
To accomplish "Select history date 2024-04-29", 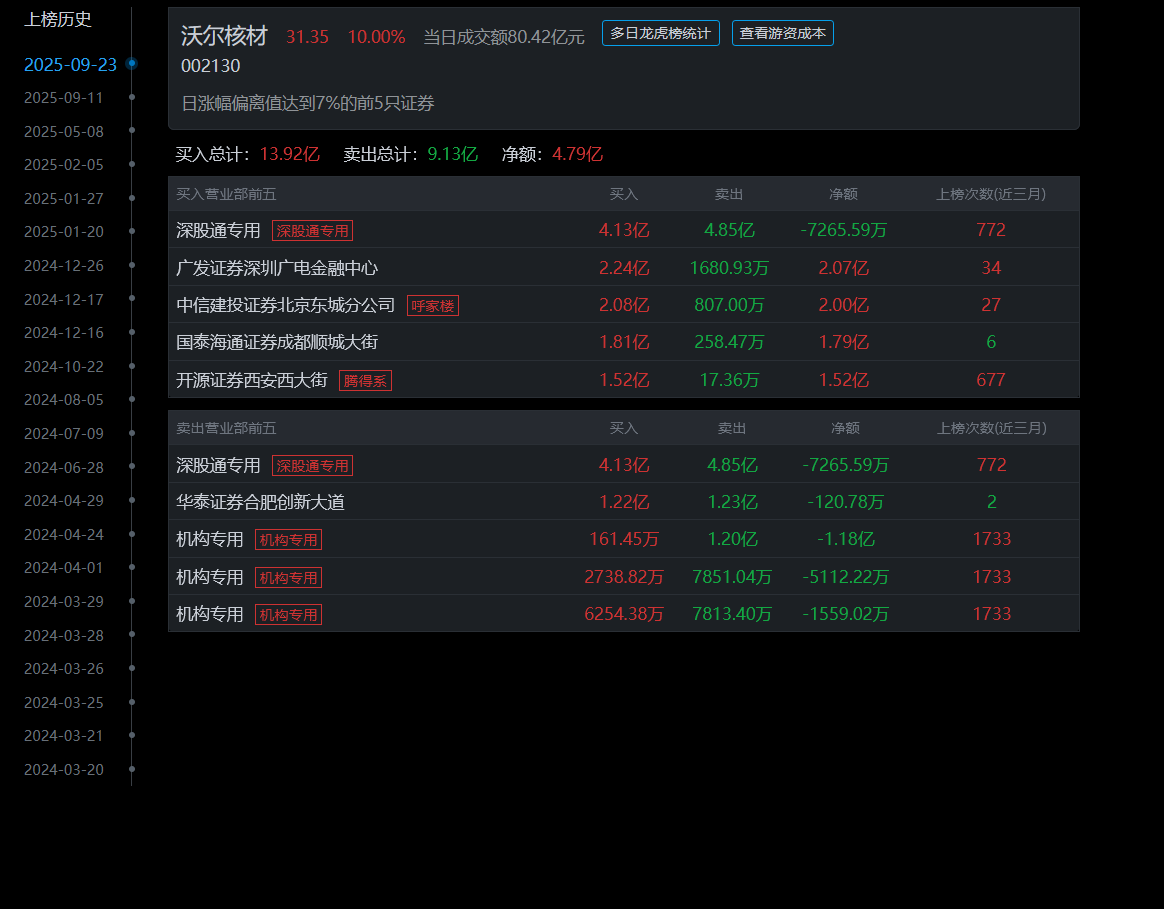I will [64, 501].
